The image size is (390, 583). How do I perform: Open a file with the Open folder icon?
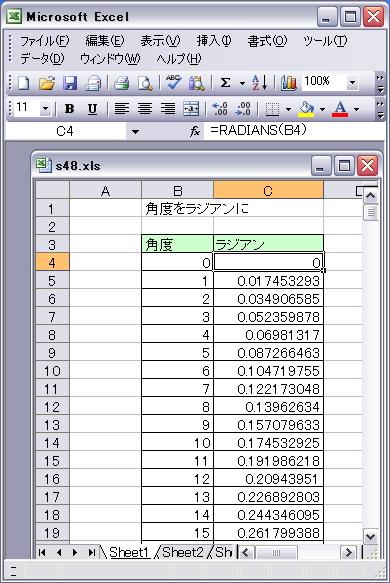point(47,83)
